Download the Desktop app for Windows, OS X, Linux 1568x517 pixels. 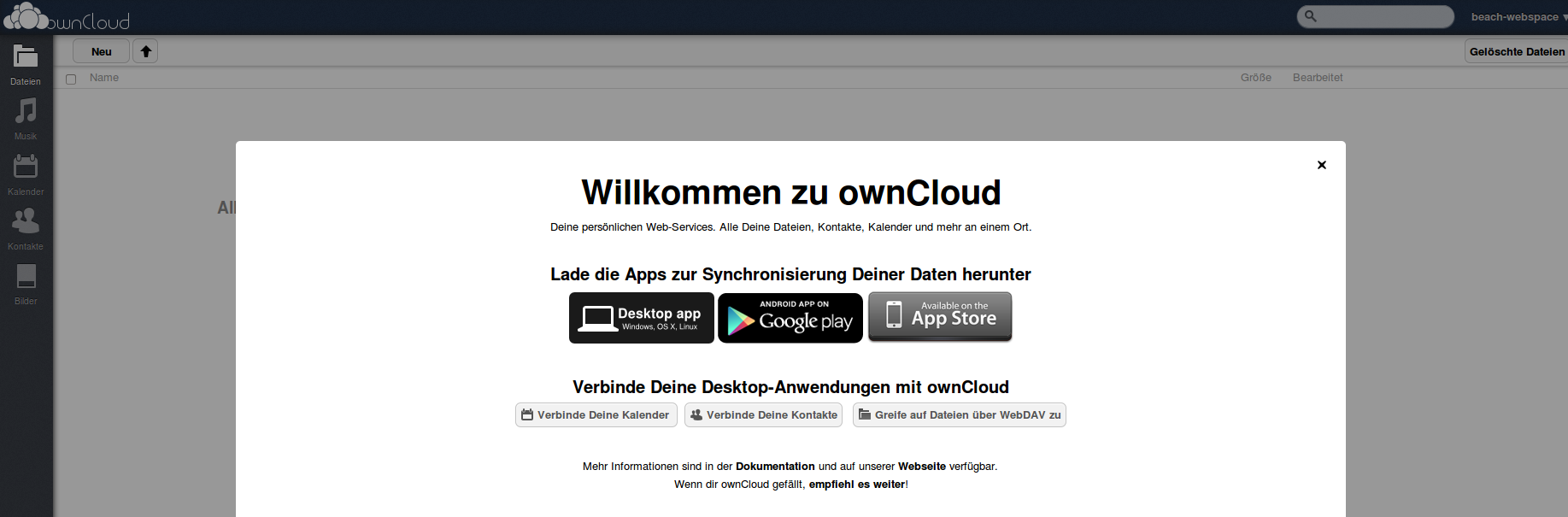pyautogui.click(x=642, y=318)
